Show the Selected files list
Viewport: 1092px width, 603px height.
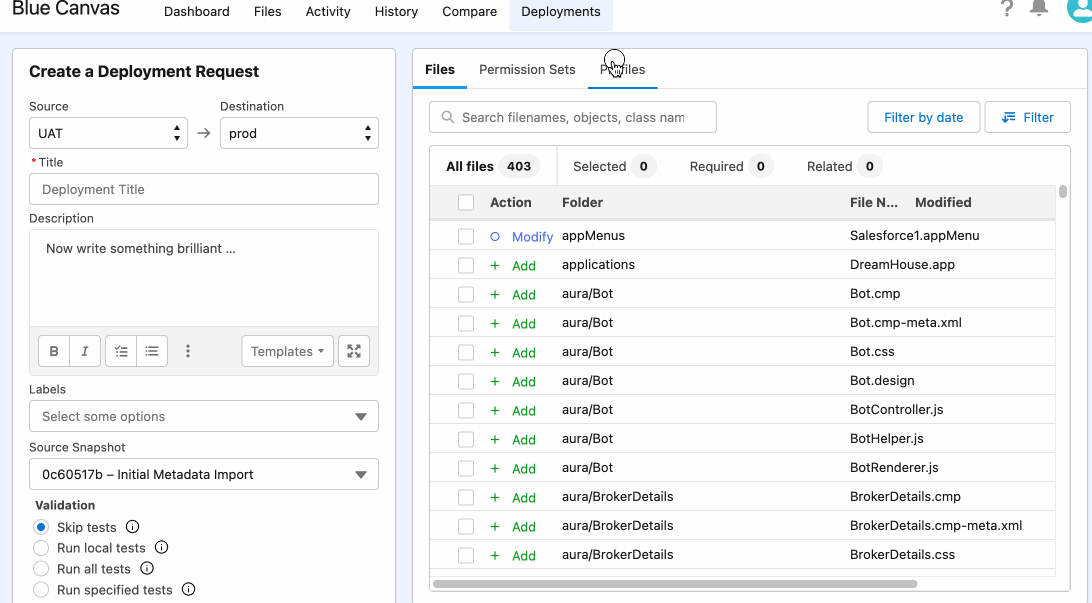pyautogui.click(x=613, y=166)
